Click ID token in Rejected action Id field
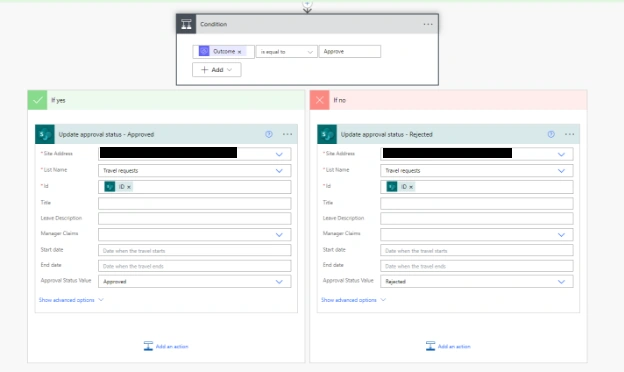The image size is (624, 372). [x=400, y=187]
